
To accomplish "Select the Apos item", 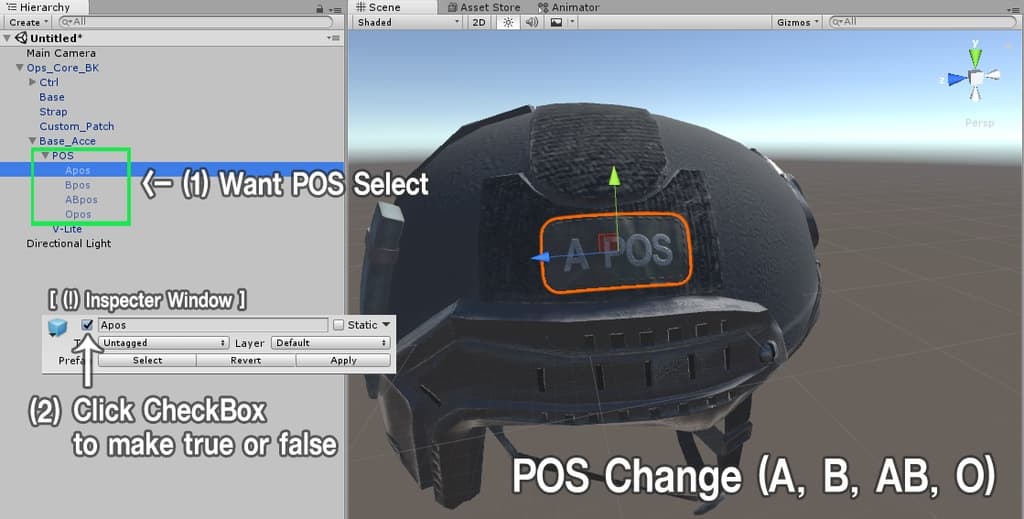I will click(78, 170).
